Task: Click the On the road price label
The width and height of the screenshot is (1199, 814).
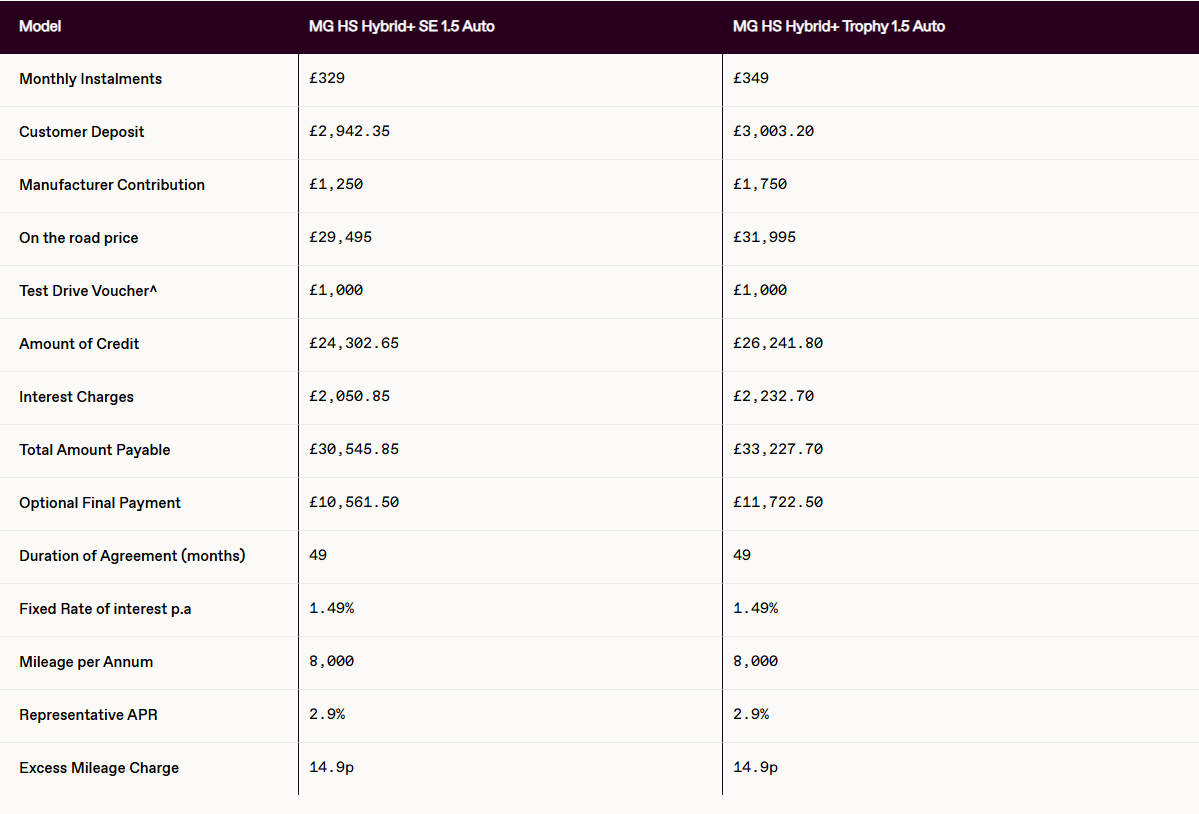Action: 79,238
